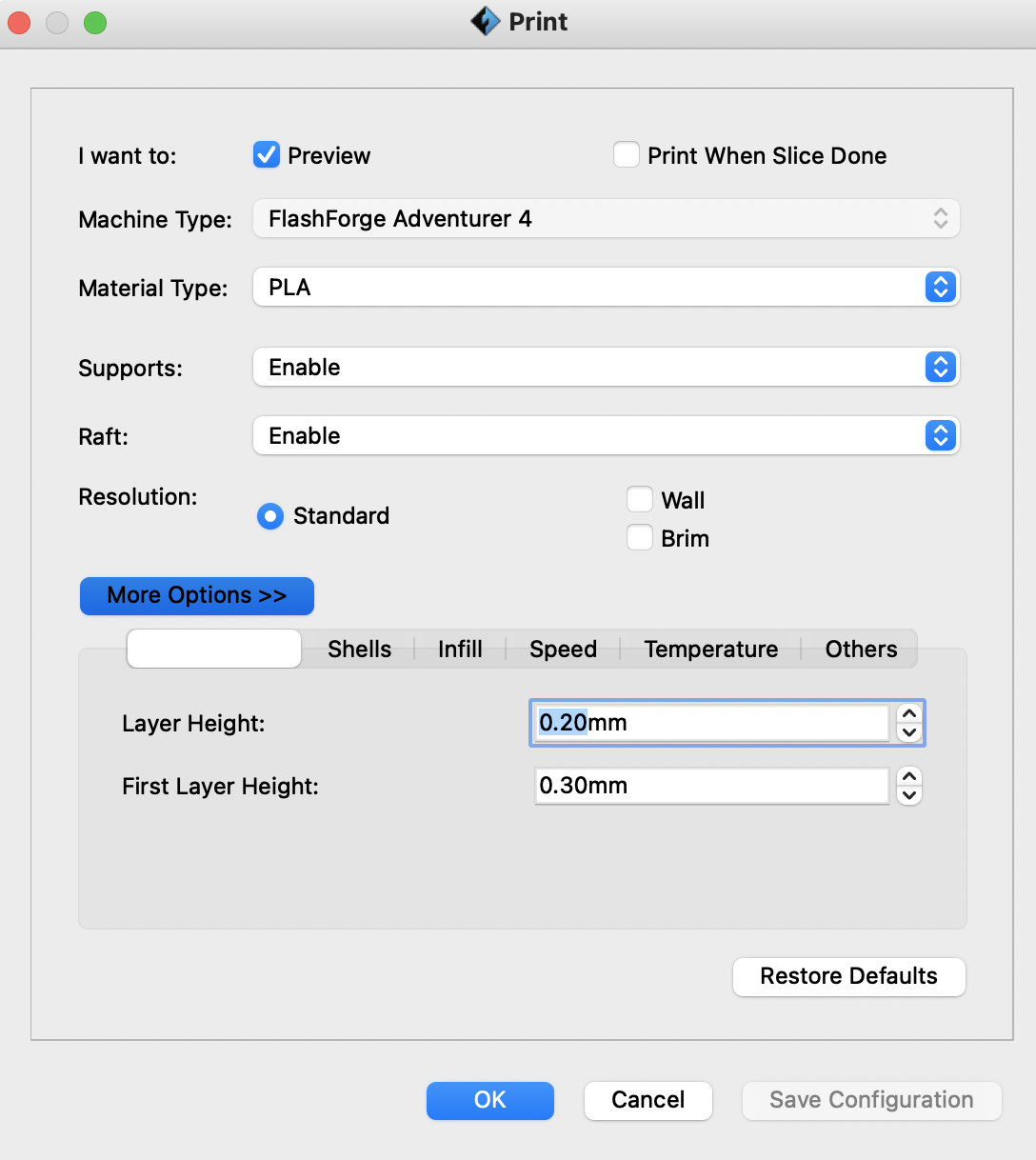Check the Brim checkbox
The height and width of the screenshot is (1160, 1036).
tap(640, 537)
